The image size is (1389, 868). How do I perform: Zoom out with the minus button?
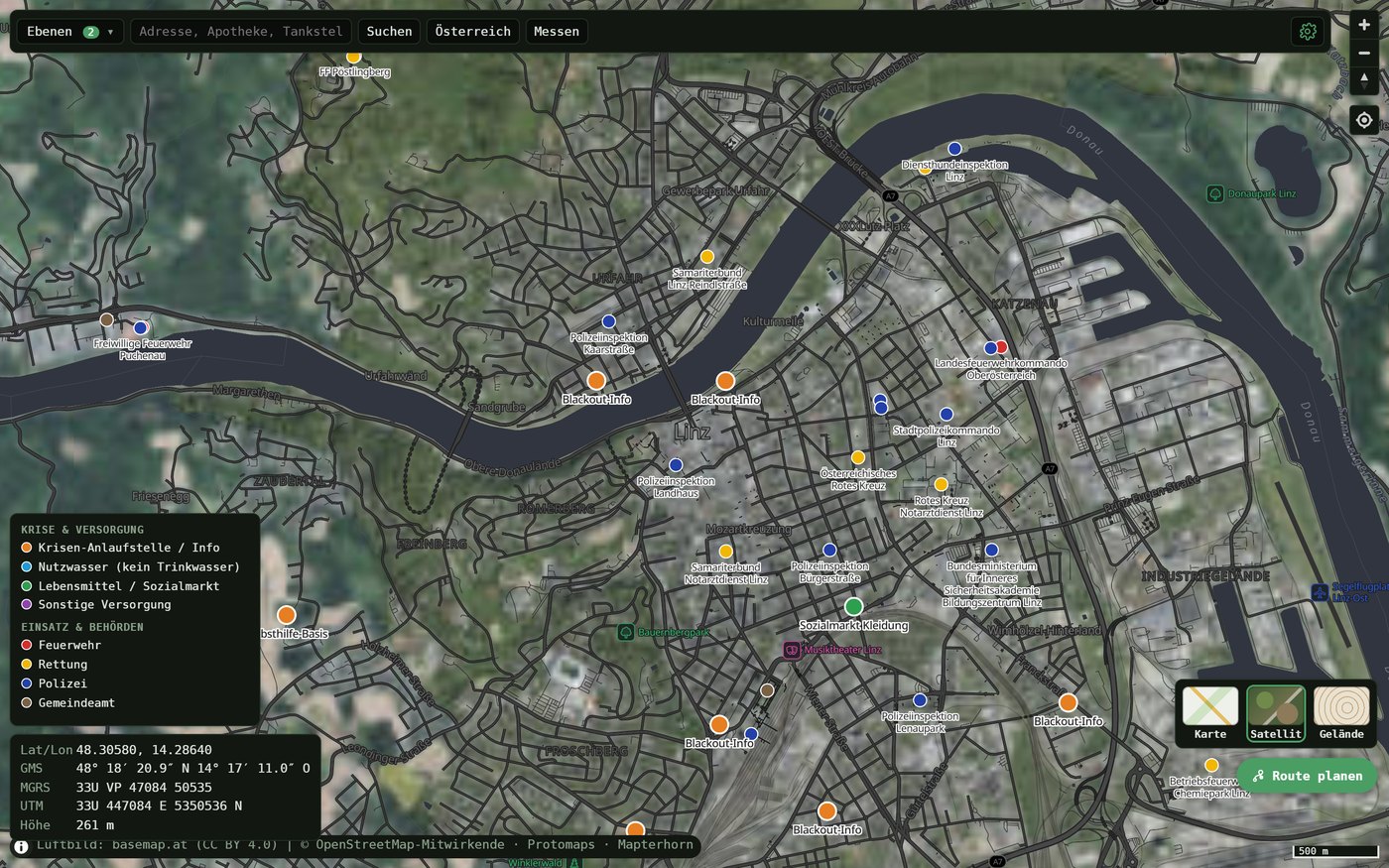1364,53
